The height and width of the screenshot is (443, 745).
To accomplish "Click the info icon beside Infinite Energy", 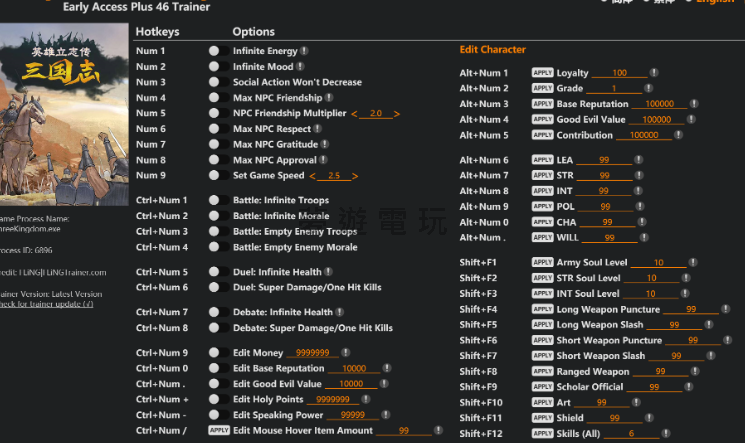I will click(304, 51).
